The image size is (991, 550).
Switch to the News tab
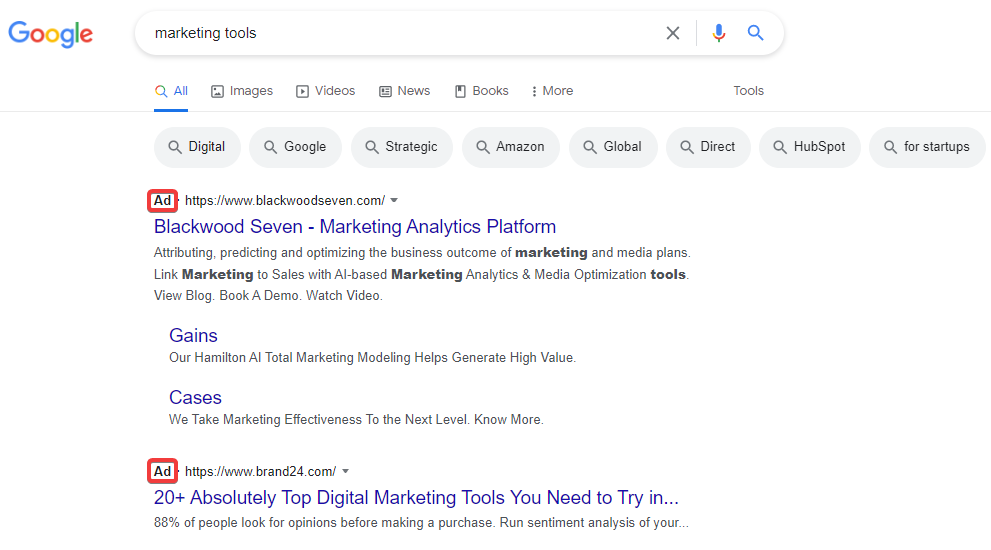point(405,91)
